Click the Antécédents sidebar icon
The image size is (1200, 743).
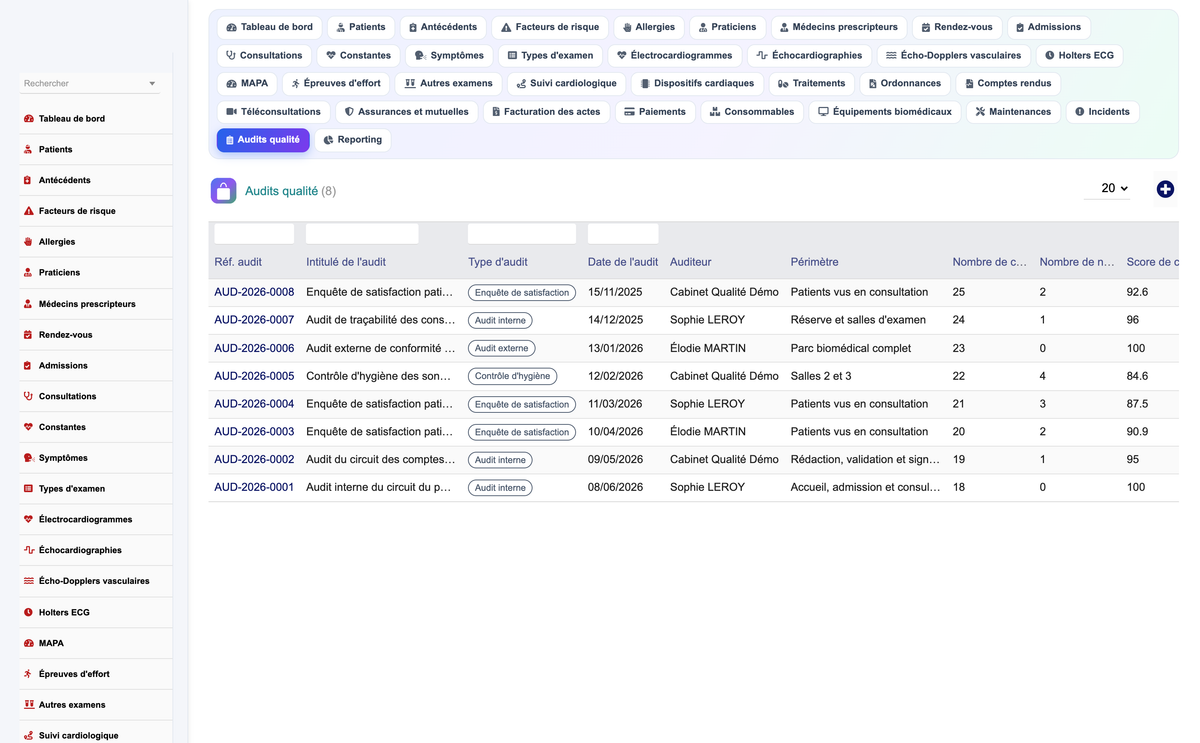(x=28, y=181)
